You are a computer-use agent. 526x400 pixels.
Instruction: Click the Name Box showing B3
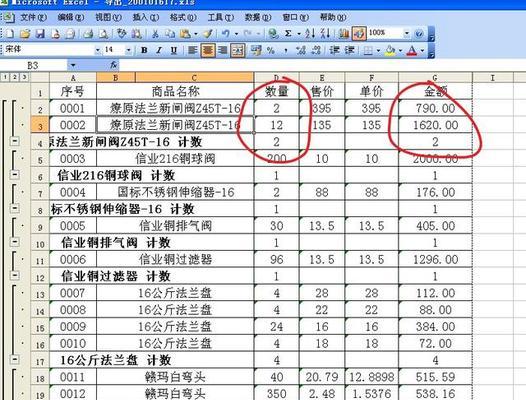(x=34, y=65)
